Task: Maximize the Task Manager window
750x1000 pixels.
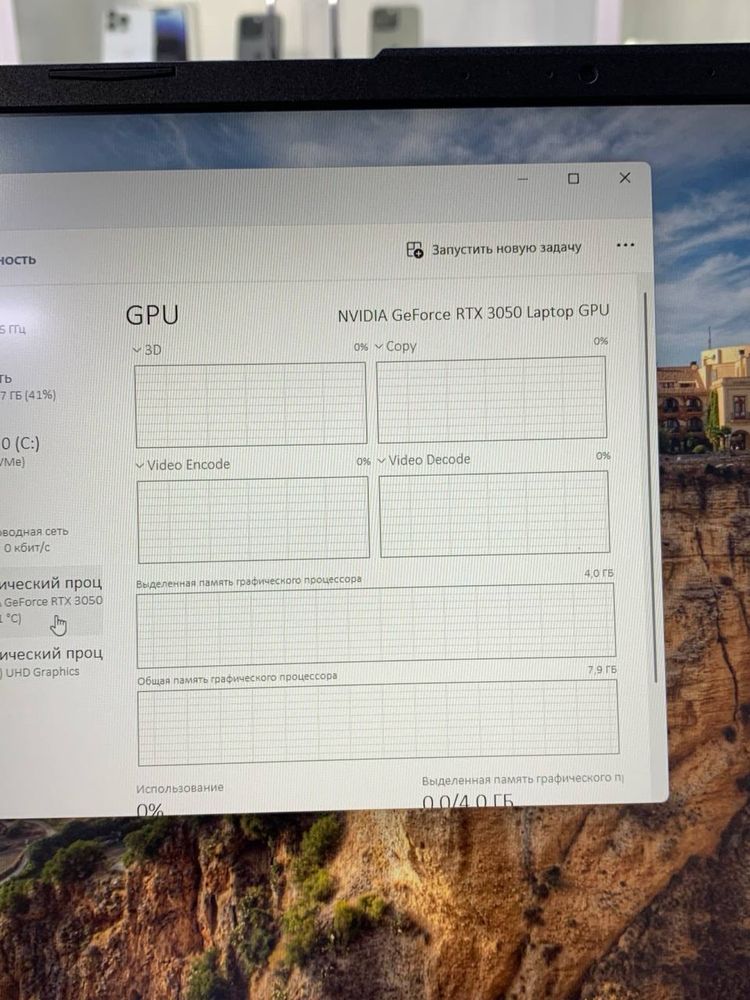Action: (573, 179)
